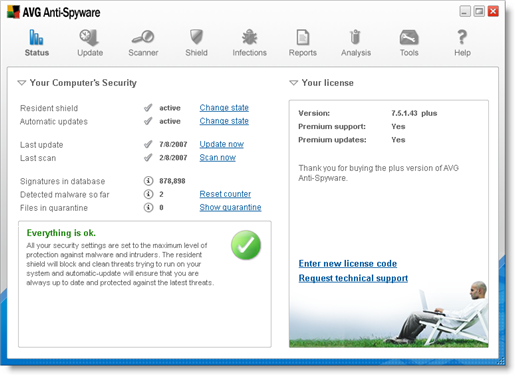Click the checkmark icon beside Last update
The width and height of the screenshot is (516, 376).
click(148, 144)
